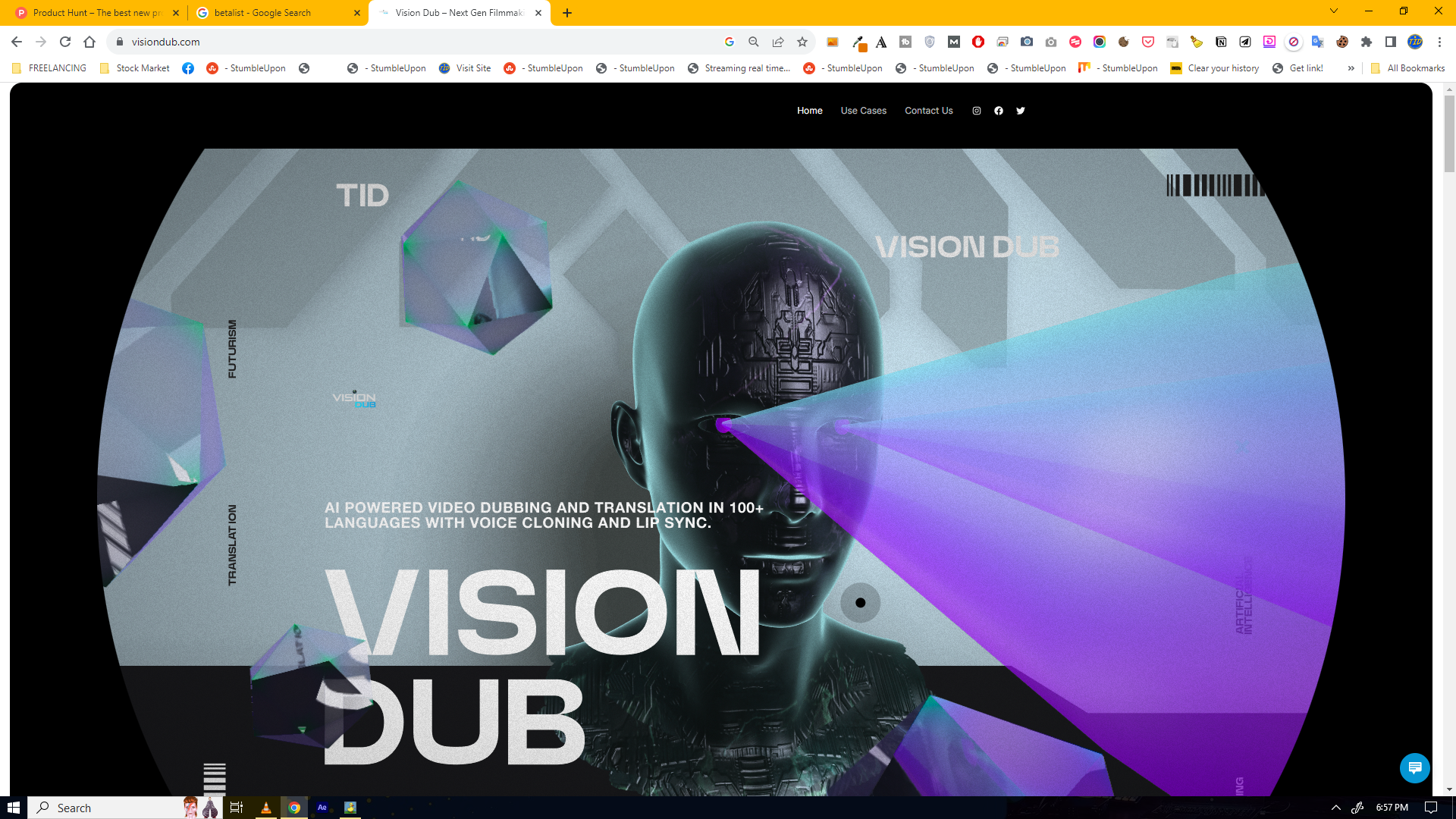Open the Chrome three-dot menu
Image resolution: width=1456 pixels, height=819 pixels.
(x=1439, y=42)
